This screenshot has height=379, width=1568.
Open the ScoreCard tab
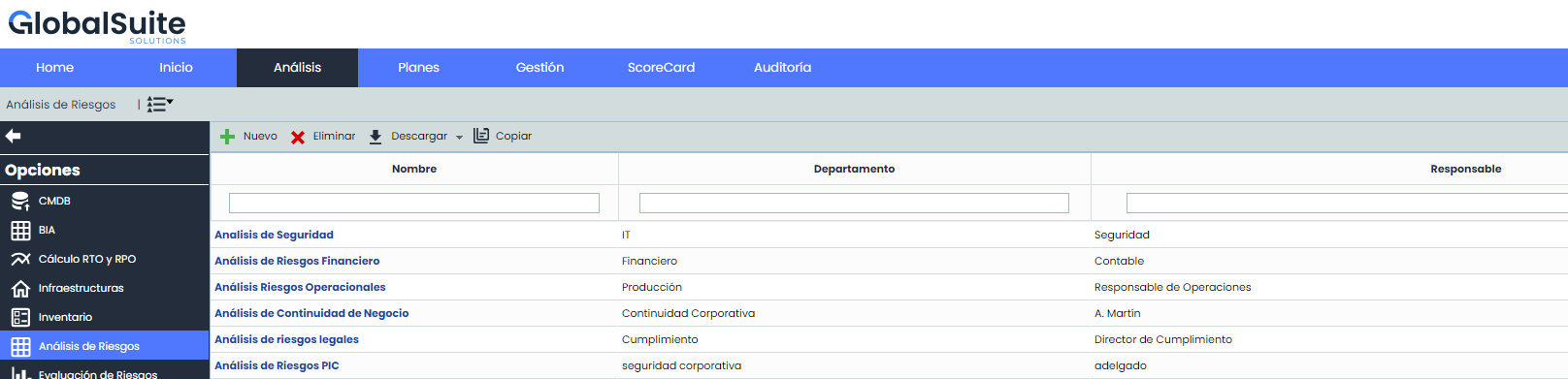(x=661, y=68)
